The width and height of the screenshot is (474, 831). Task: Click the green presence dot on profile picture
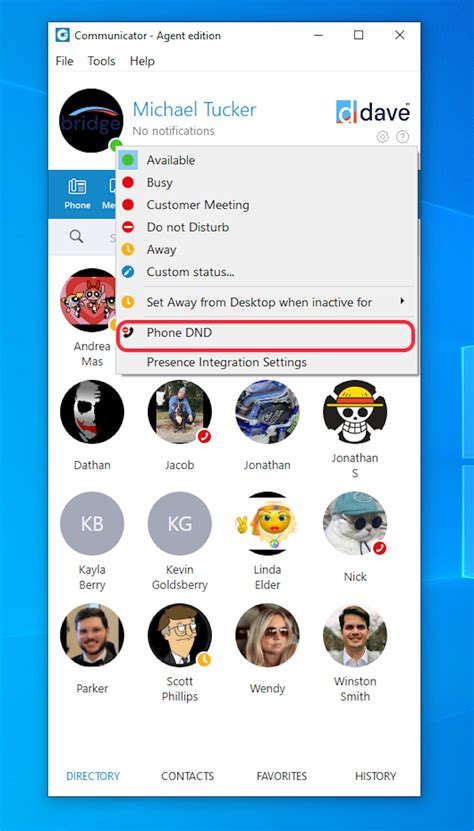(115, 145)
